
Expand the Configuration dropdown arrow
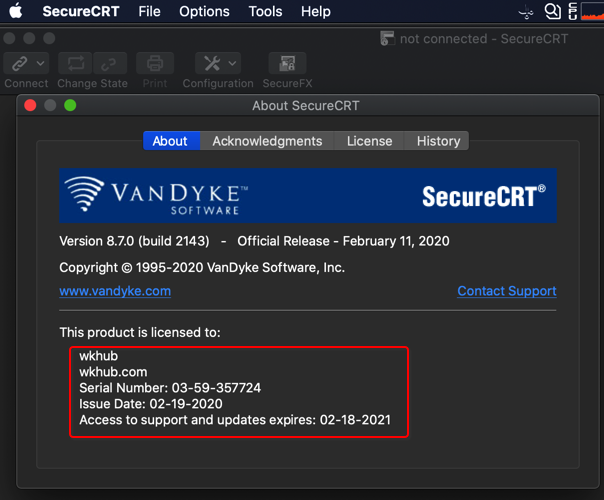232,64
